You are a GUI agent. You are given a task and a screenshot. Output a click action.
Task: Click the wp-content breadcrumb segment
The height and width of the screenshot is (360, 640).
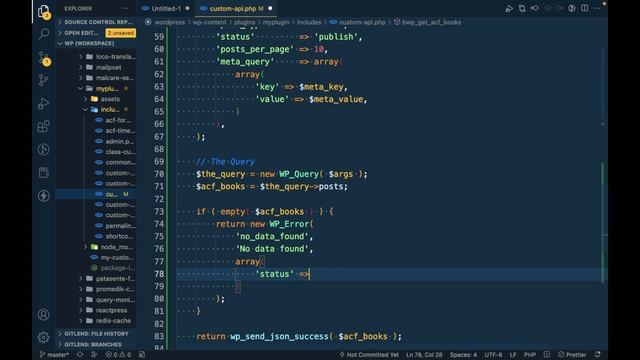pos(209,22)
